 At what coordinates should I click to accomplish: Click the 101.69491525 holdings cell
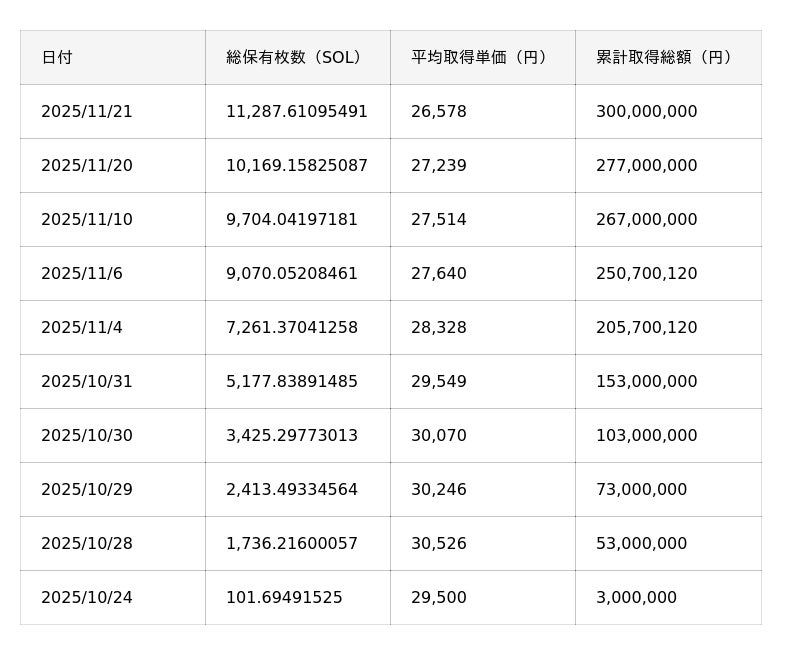tap(284, 598)
